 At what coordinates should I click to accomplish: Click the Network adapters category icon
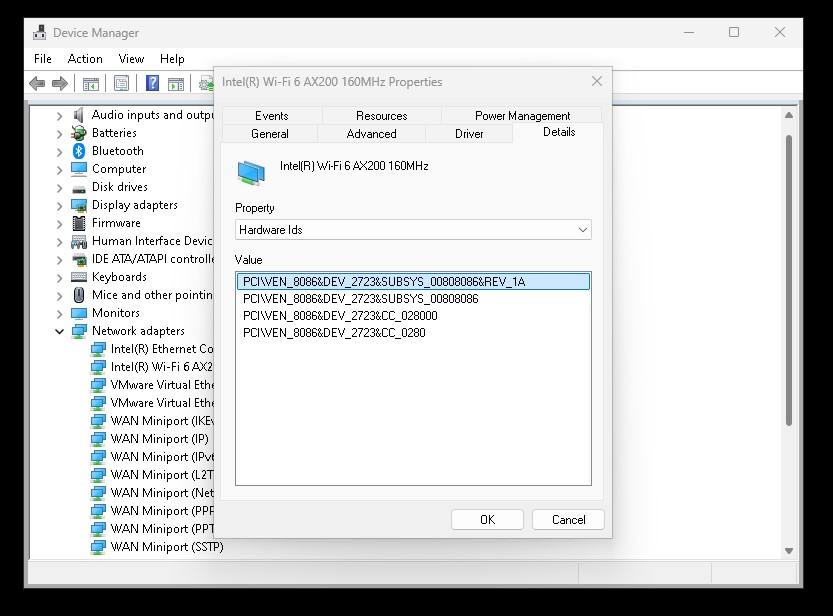coord(79,331)
